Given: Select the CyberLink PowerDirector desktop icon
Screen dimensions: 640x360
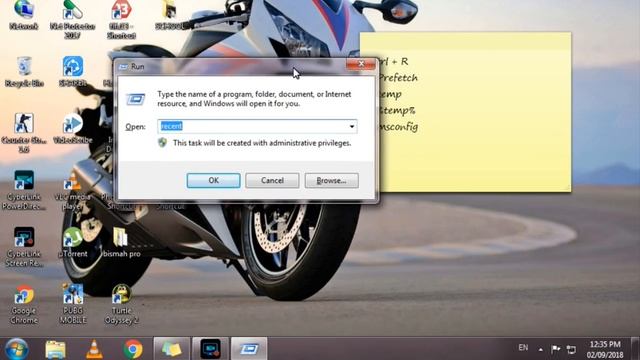Looking at the screenshot, I should tap(24, 190).
